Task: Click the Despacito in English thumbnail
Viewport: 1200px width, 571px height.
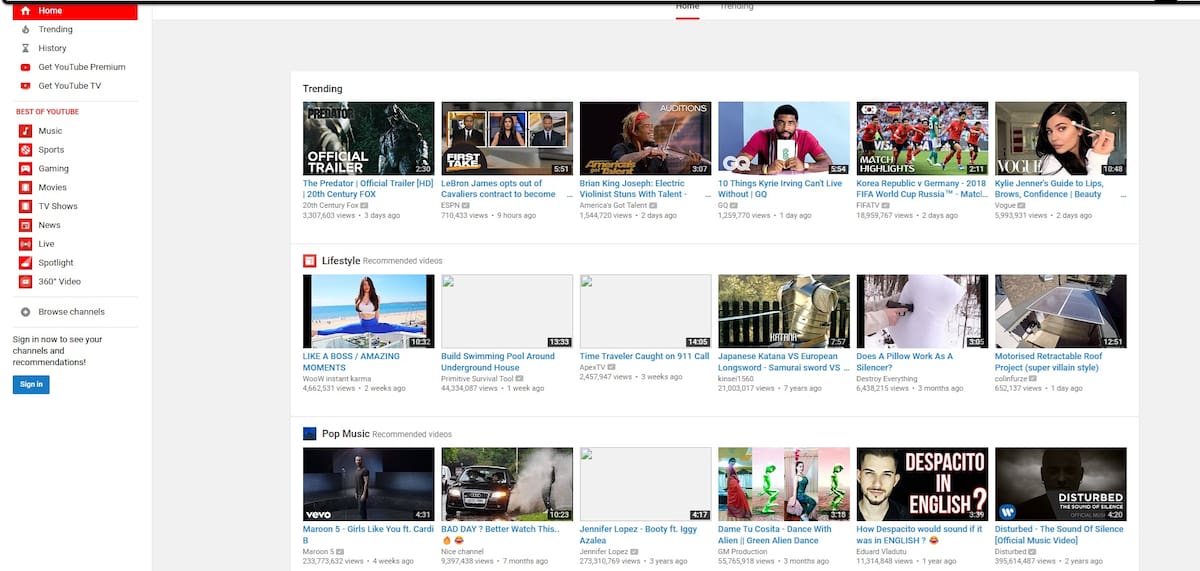Action: tap(923, 484)
